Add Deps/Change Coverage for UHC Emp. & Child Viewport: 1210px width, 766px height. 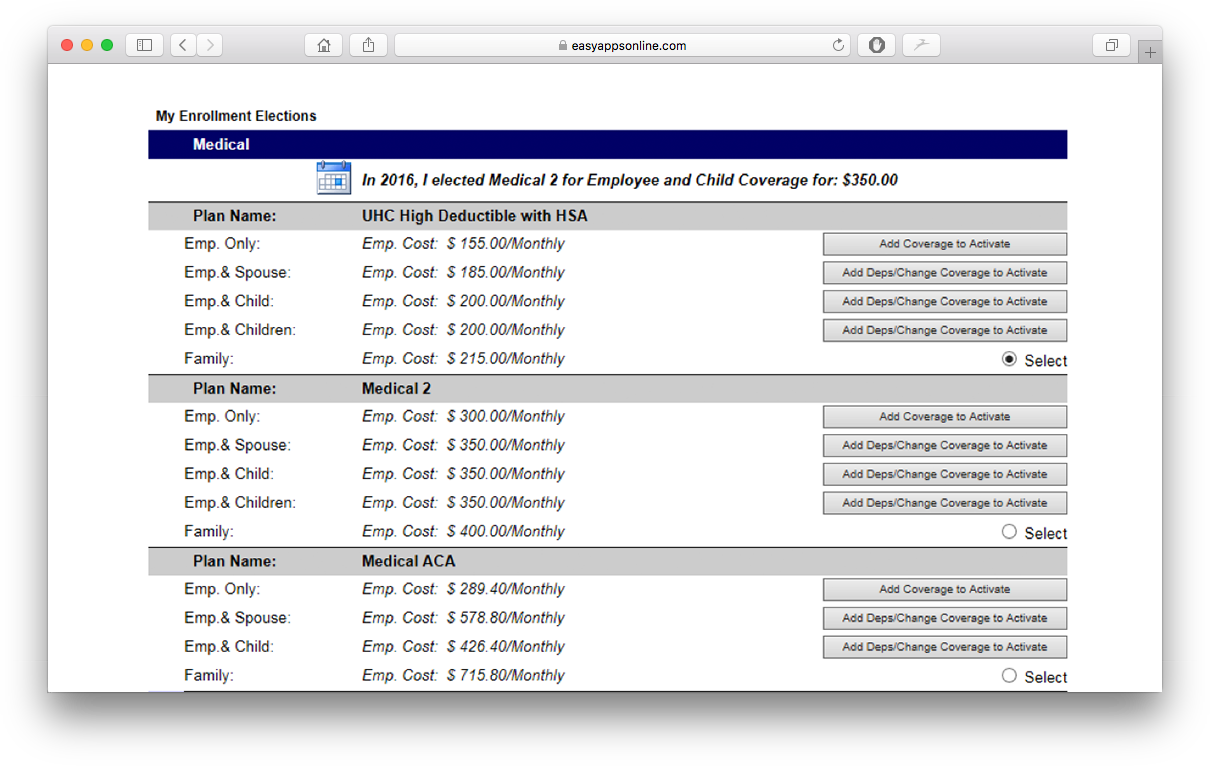[x=944, y=301]
